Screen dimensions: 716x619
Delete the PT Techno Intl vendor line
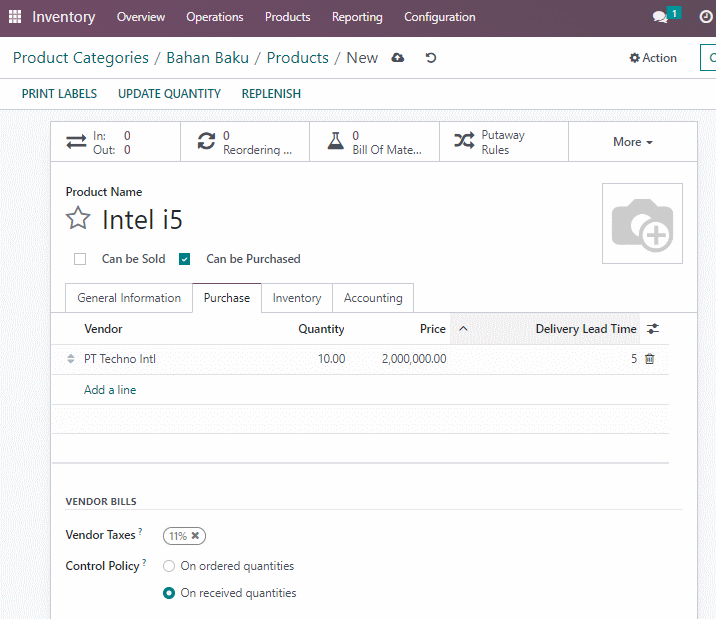(649, 359)
